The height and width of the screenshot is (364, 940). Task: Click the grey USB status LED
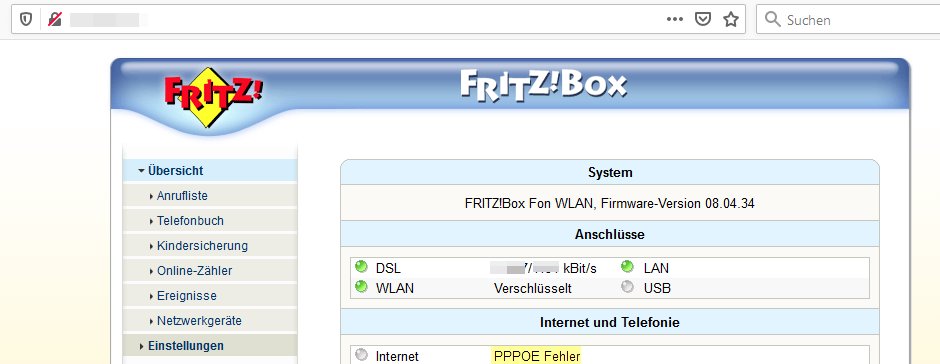click(x=627, y=286)
